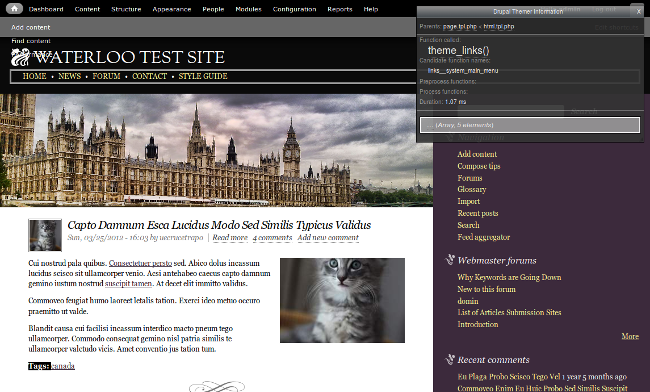Open Recent posts in Navigation

(x=478, y=213)
